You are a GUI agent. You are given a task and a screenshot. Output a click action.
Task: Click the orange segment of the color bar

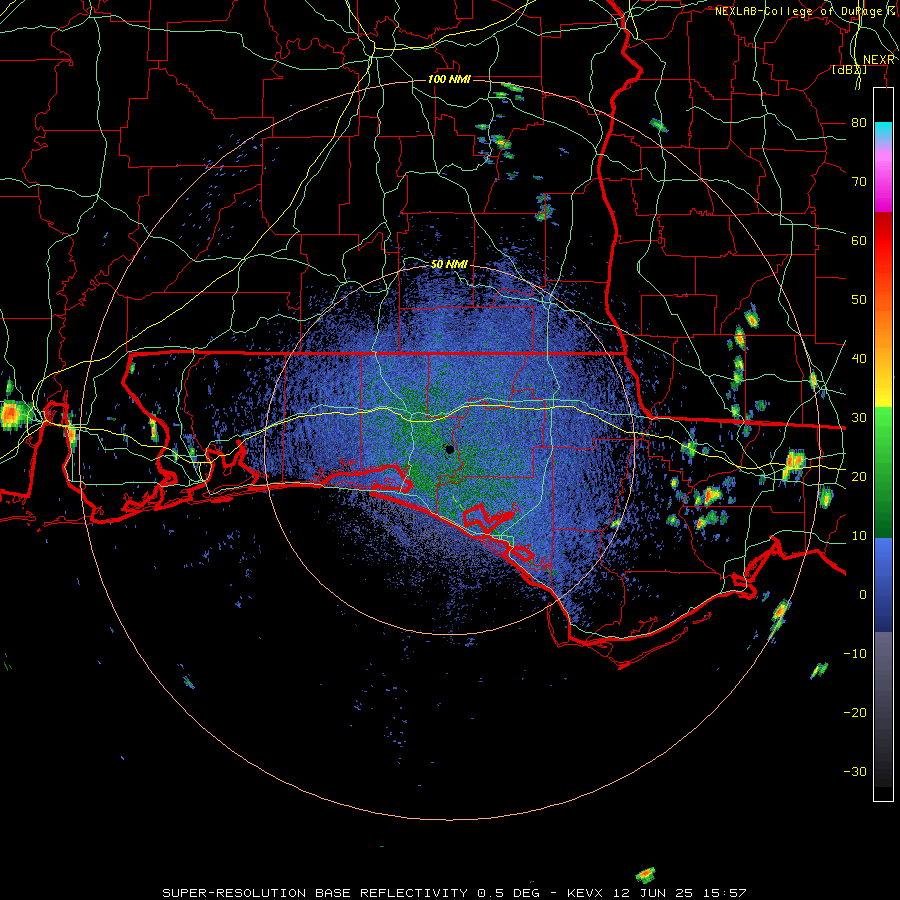point(883,330)
